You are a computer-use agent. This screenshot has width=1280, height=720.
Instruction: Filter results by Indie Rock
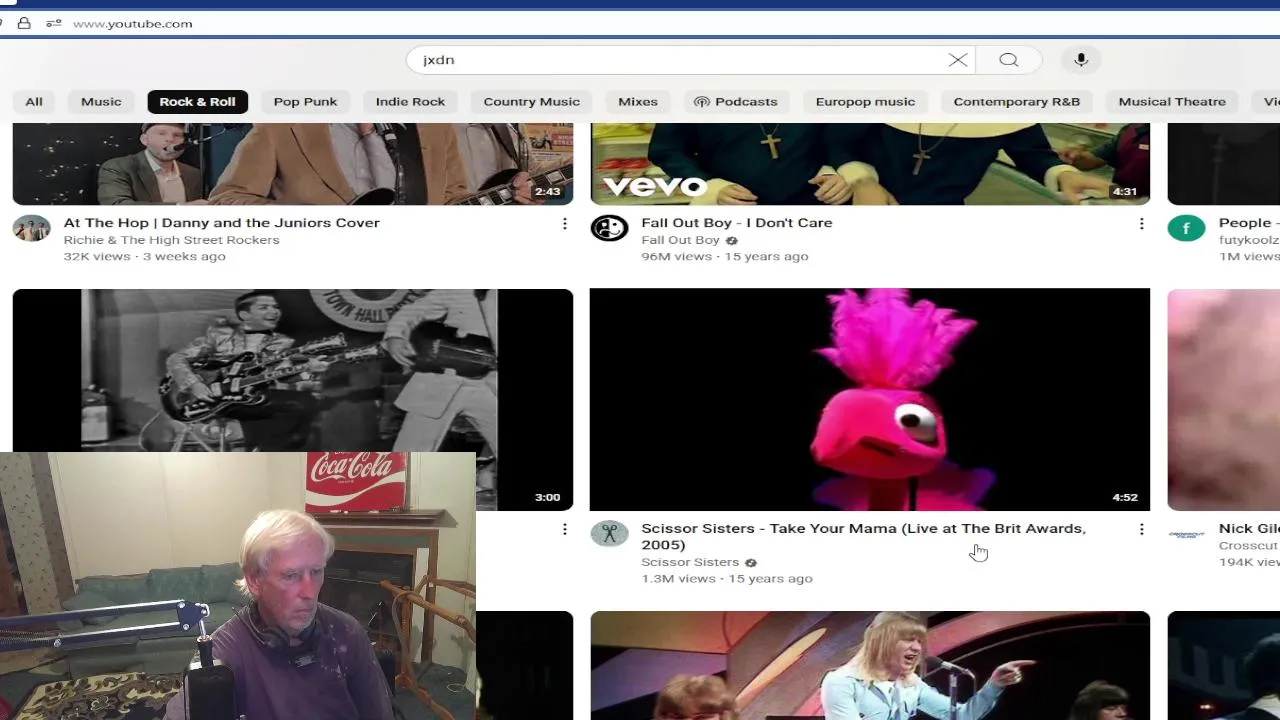[x=410, y=101]
